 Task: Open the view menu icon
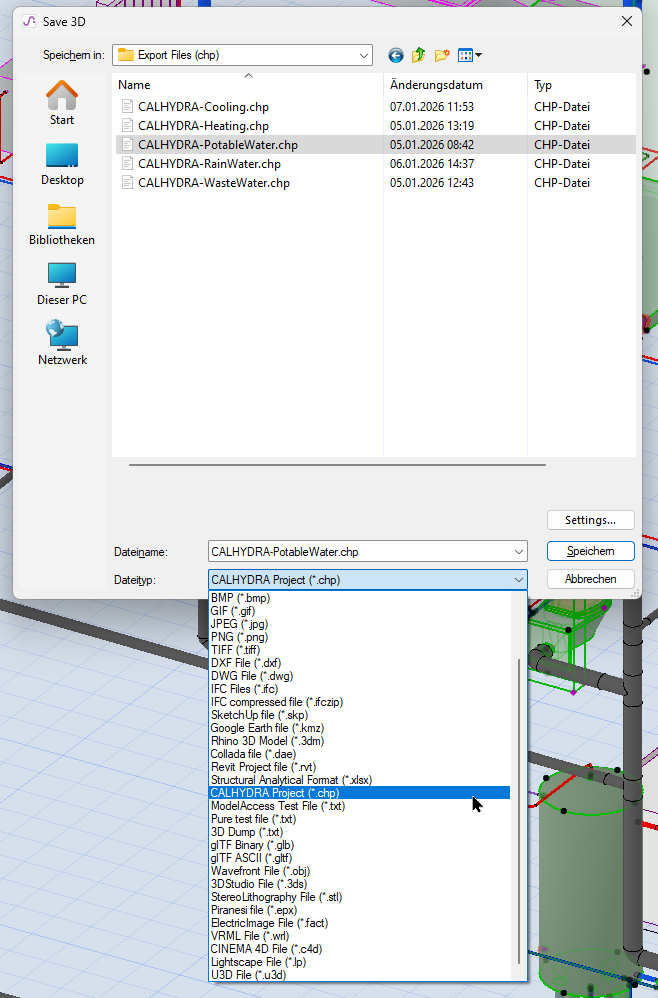pyautogui.click(x=470, y=55)
